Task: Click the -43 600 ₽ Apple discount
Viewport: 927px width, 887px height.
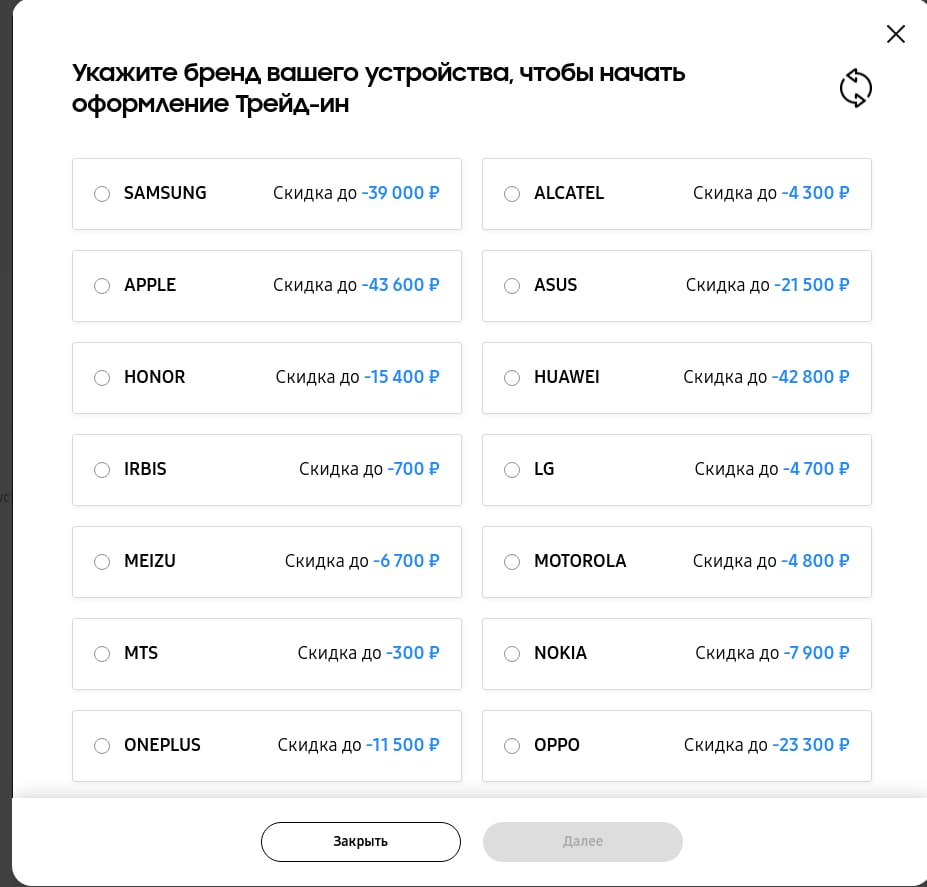Action: tap(400, 285)
